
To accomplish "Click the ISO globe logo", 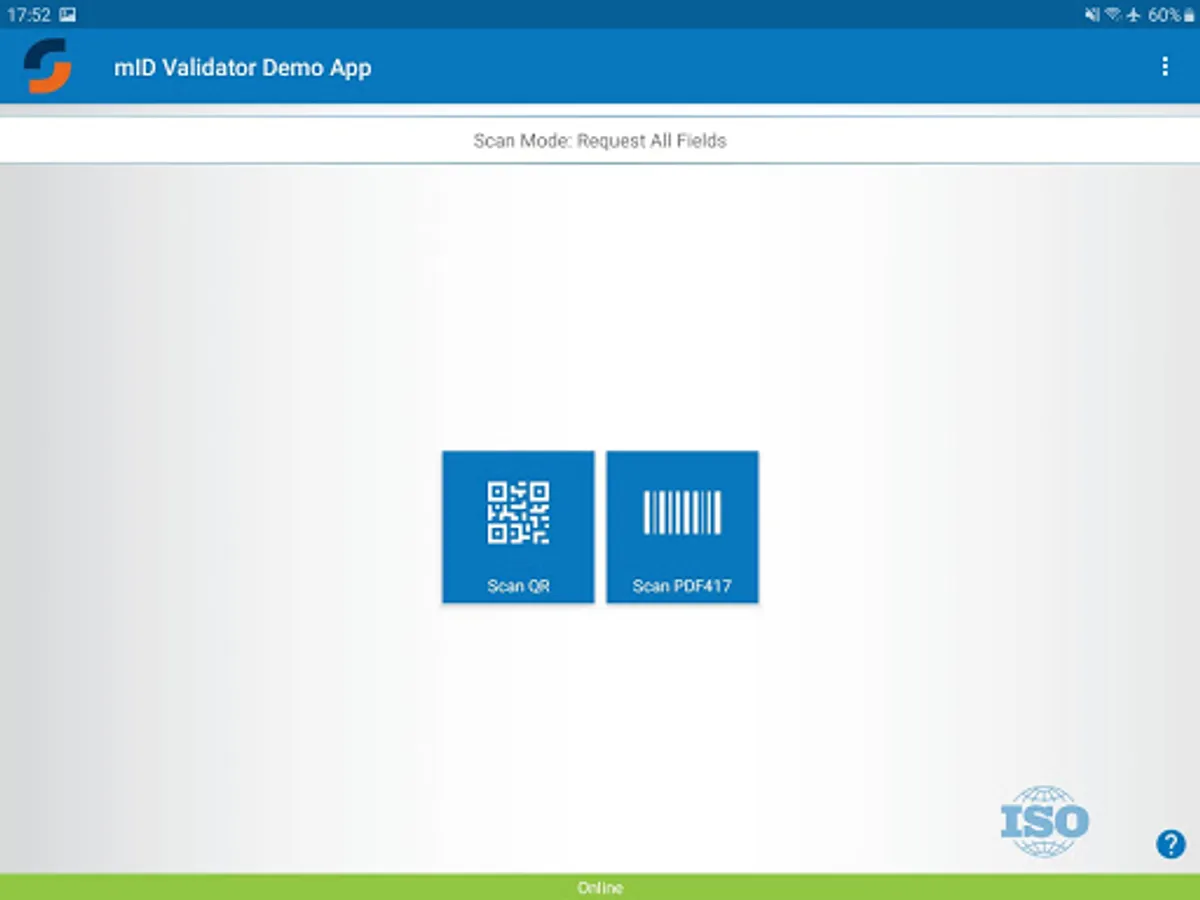I will point(1044,821).
